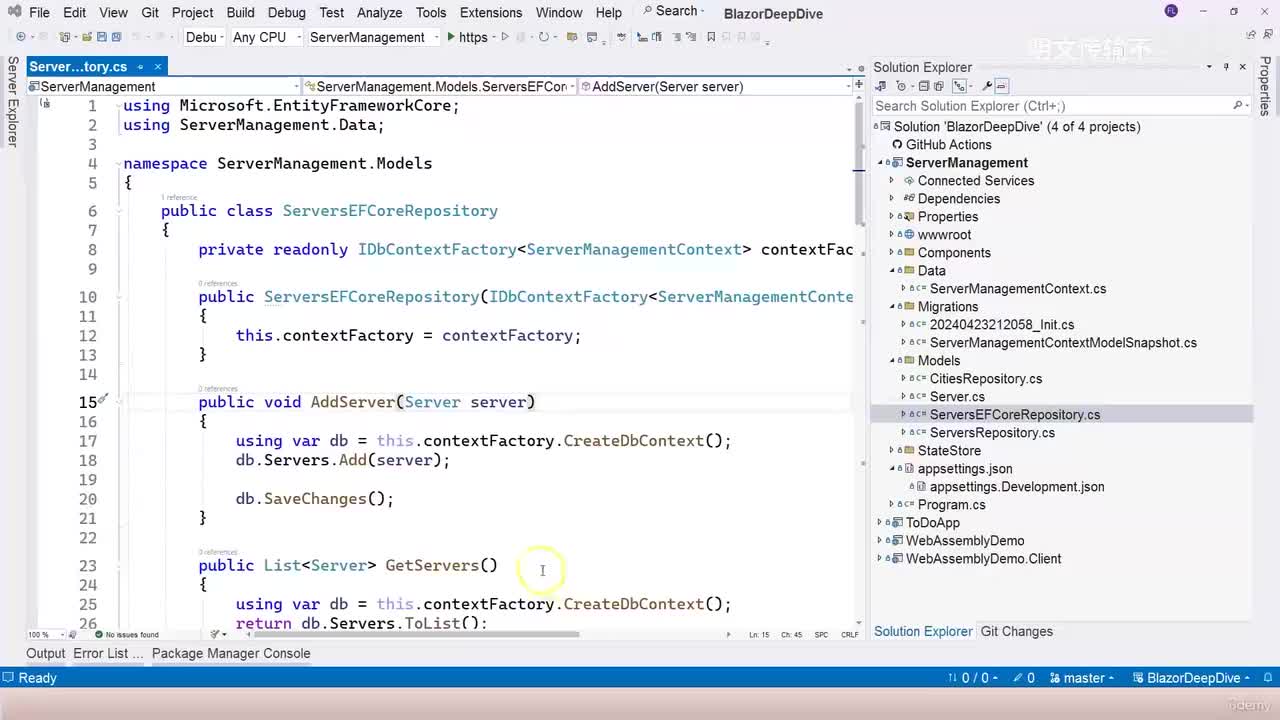This screenshot has height=720, width=1280.
Task: Toggle Preview Selected Items in Solution Explorer
Action: (1002, 86)
